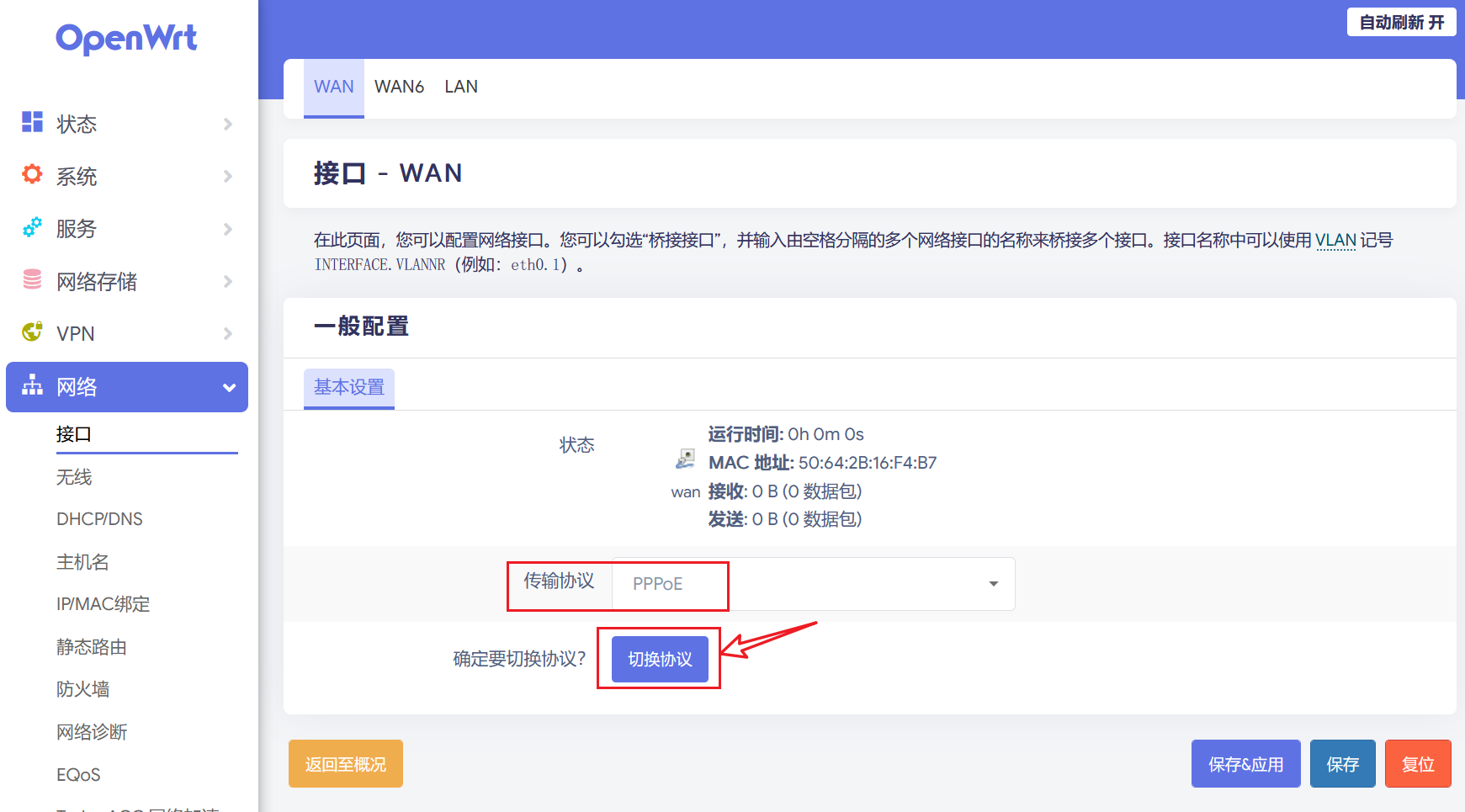The height and width of the screenshot is (812, 1465).
Task: Click the 确定要切换协议? label
Action: coord(519,659)
